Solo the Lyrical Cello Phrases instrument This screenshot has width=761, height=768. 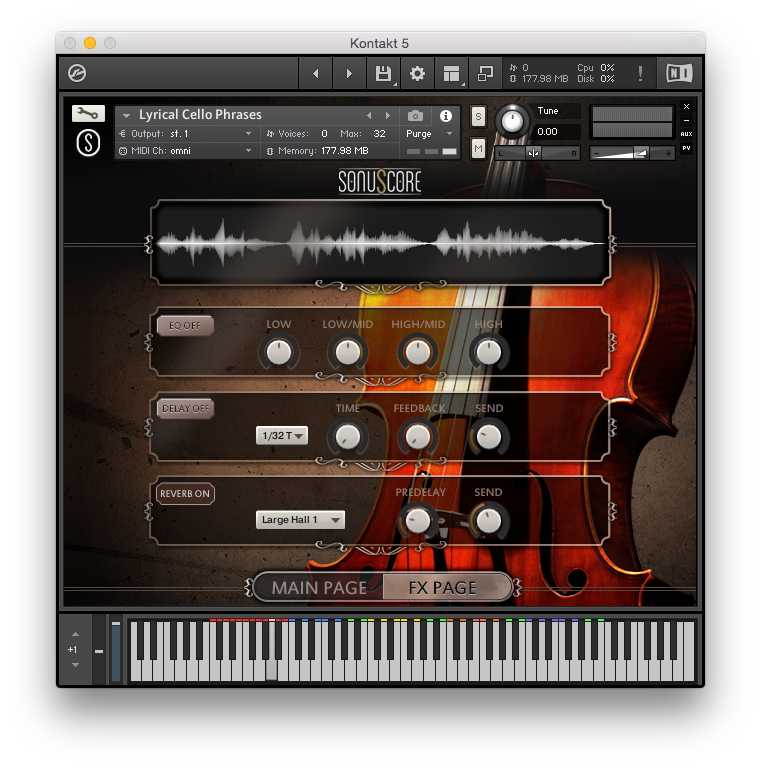[478, 117]
